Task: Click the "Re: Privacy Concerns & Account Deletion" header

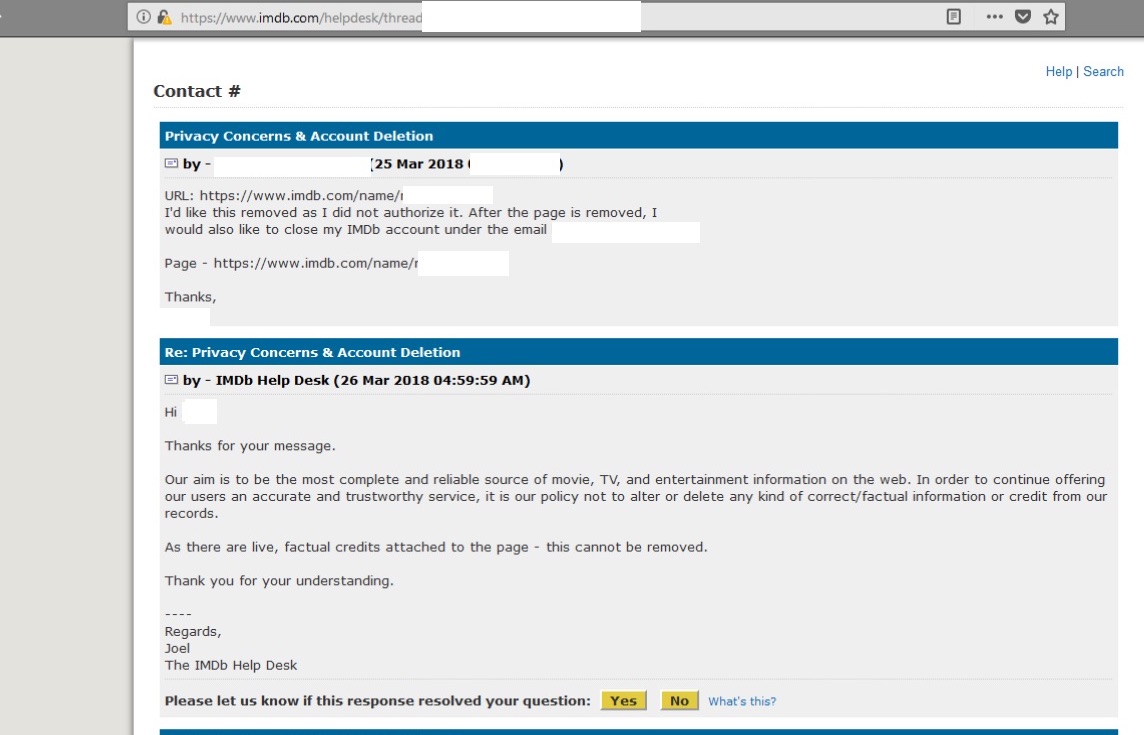Action: (x=312, y=352)
